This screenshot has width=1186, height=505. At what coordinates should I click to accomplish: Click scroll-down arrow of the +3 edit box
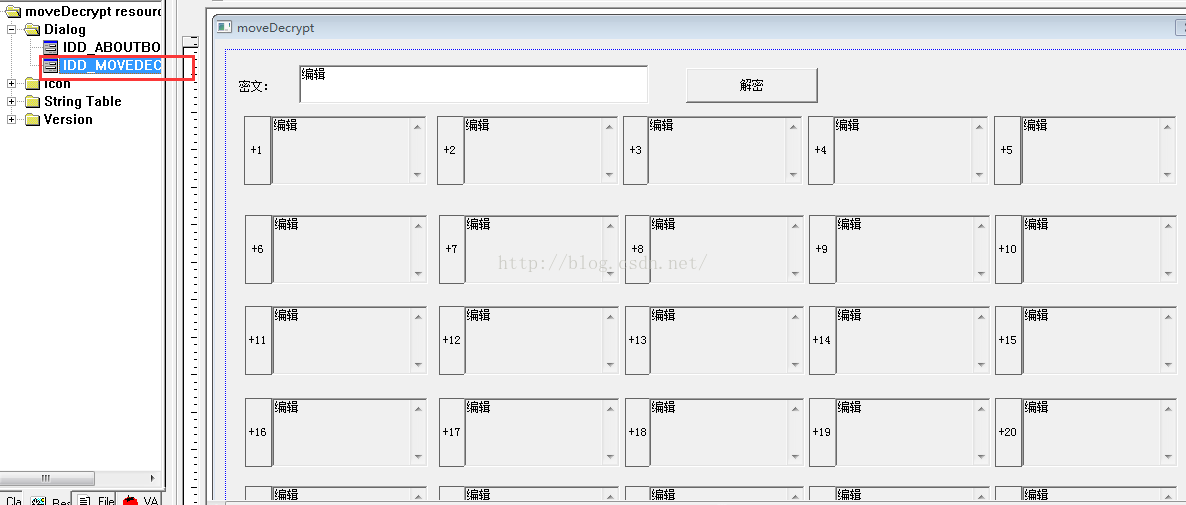click(793, 175)
